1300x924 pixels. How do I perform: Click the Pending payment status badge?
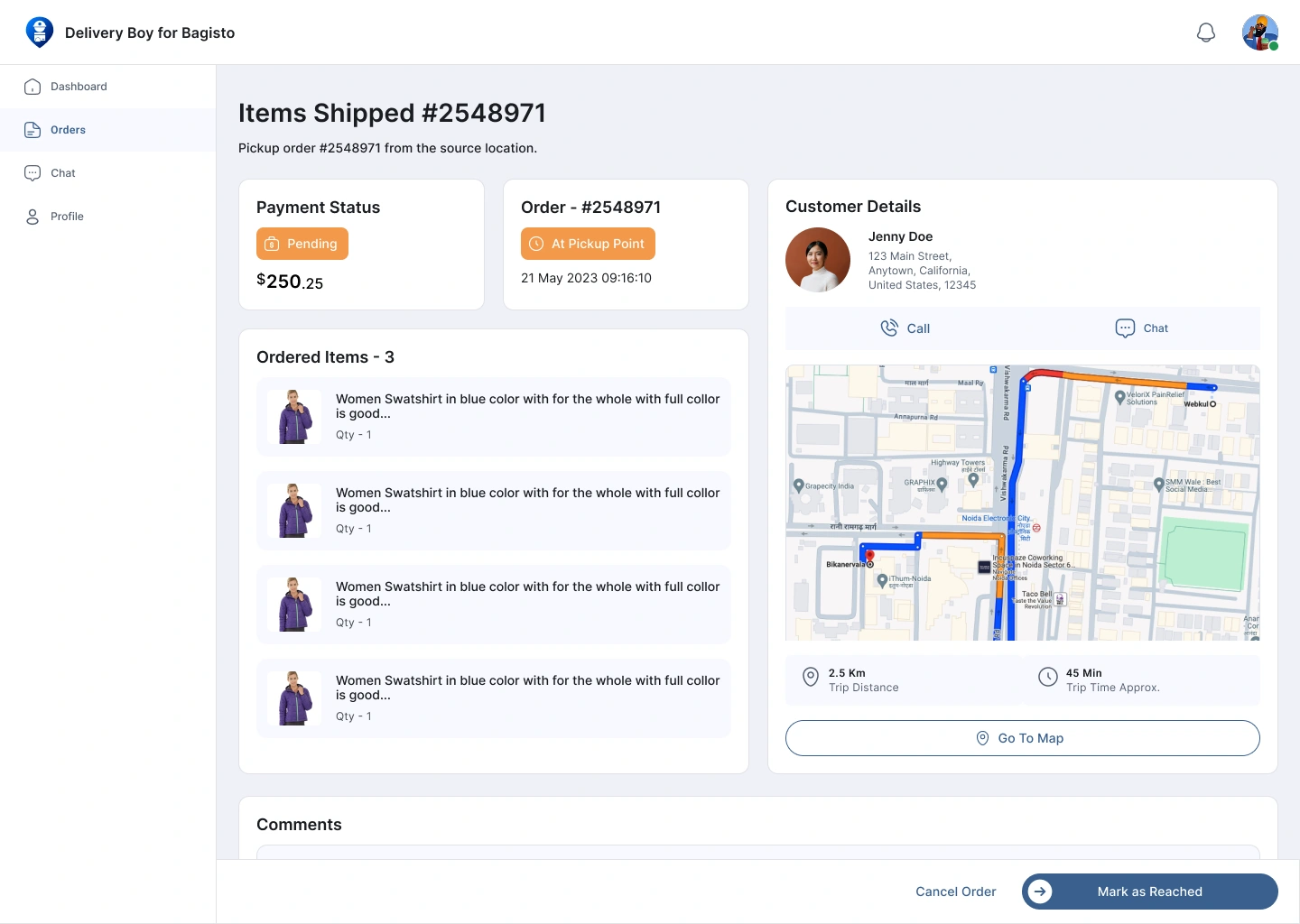point(302,244)
